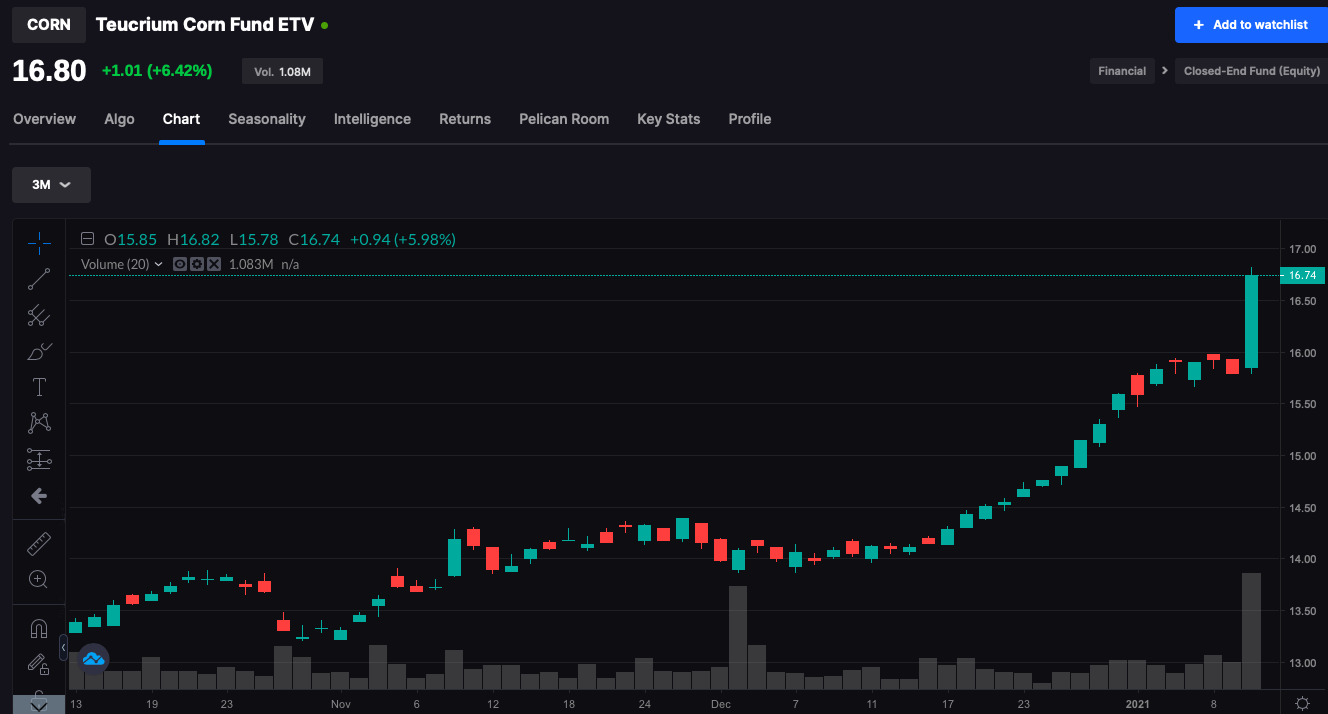
Task: Switch to the Returns tab
Action: pyautogui.click(x=465, y=119)
